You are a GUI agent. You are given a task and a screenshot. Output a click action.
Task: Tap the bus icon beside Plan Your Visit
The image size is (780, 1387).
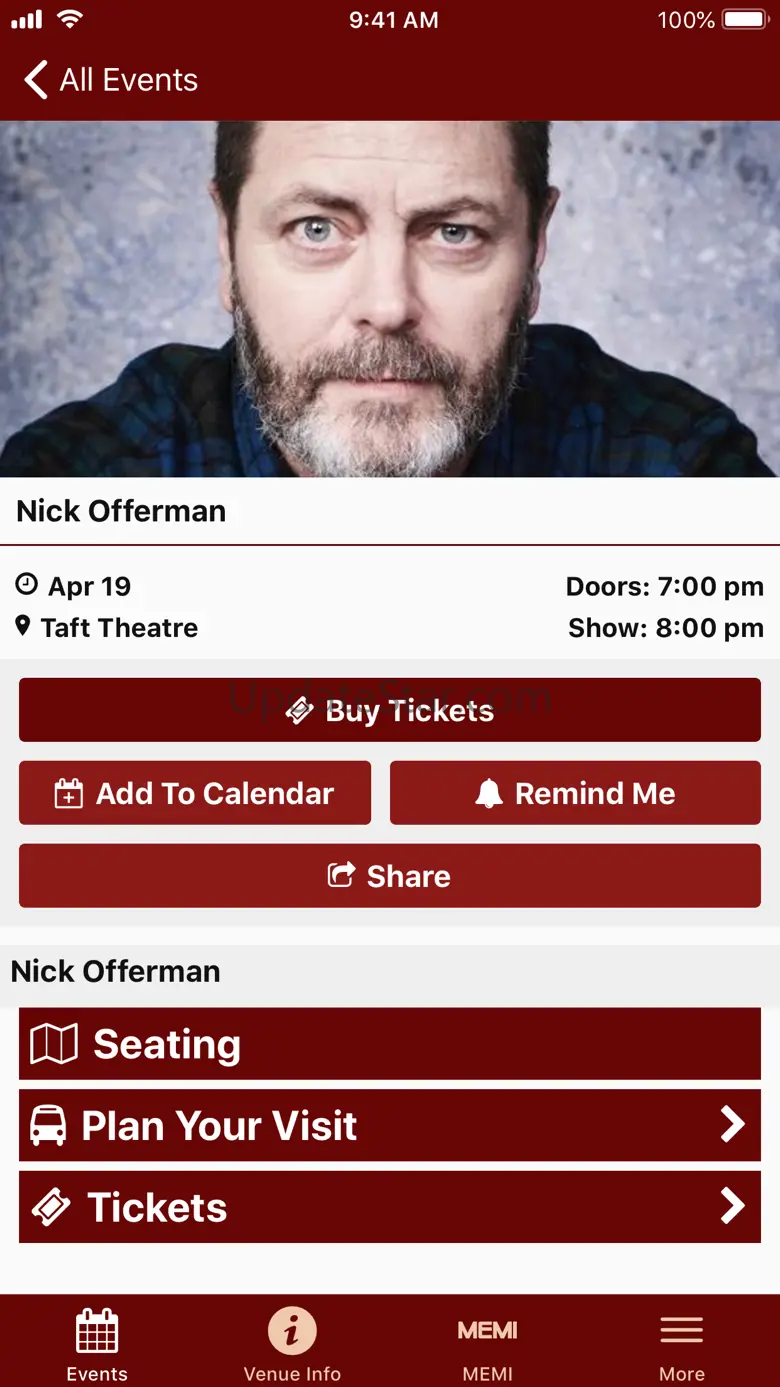click(x=48, y=1126)
